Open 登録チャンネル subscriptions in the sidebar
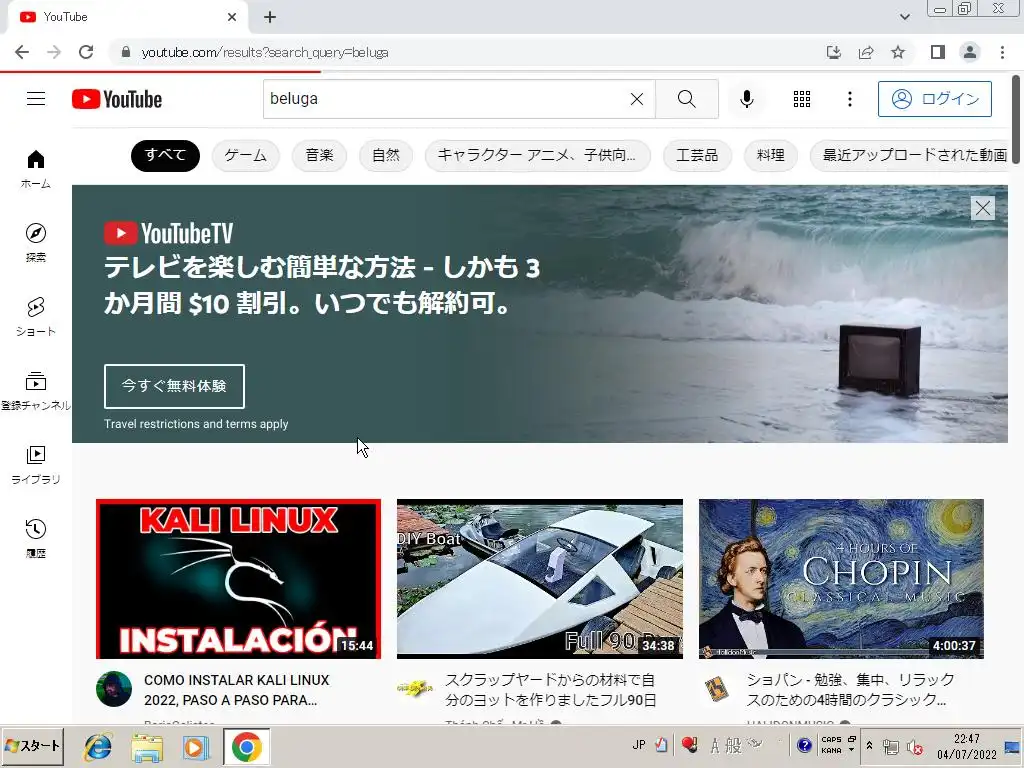The image size is (1024, 768). pos(36,391)
